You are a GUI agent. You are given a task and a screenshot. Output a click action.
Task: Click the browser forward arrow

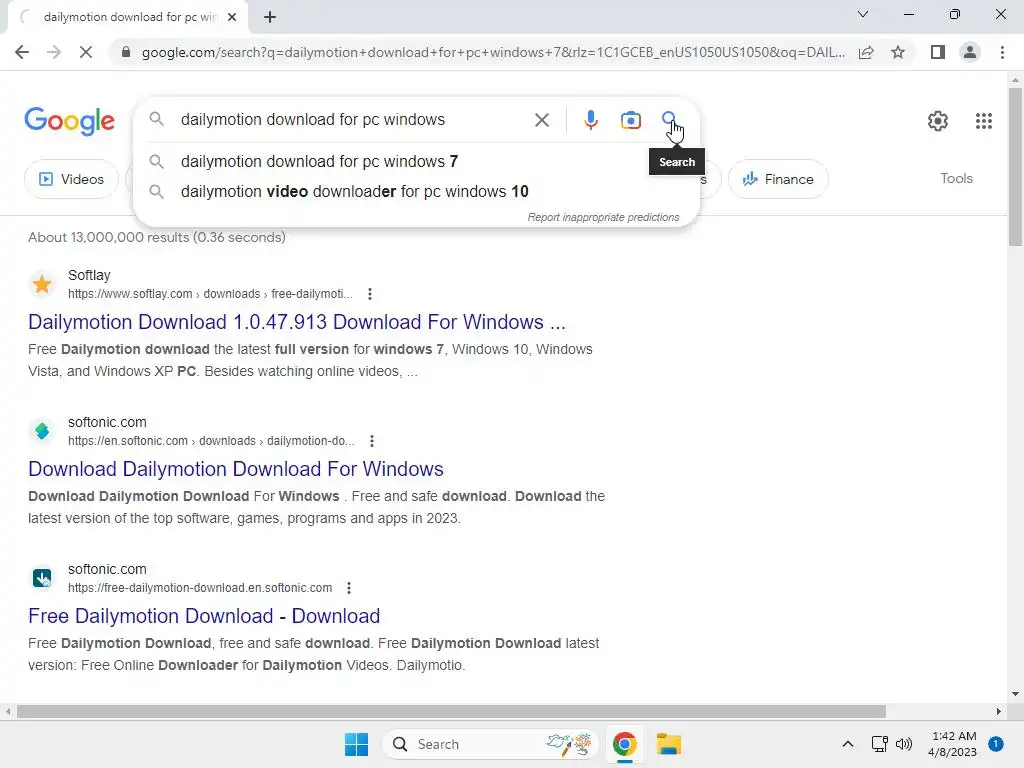[x=54, y=52]
